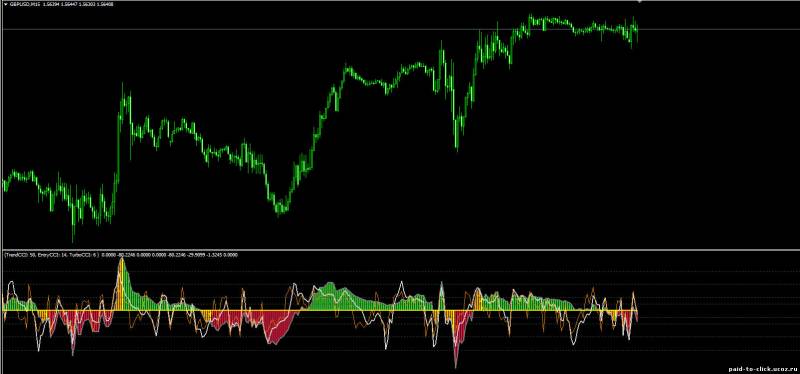Click the lowest candle wick at chart's left side

click(73, 225)
